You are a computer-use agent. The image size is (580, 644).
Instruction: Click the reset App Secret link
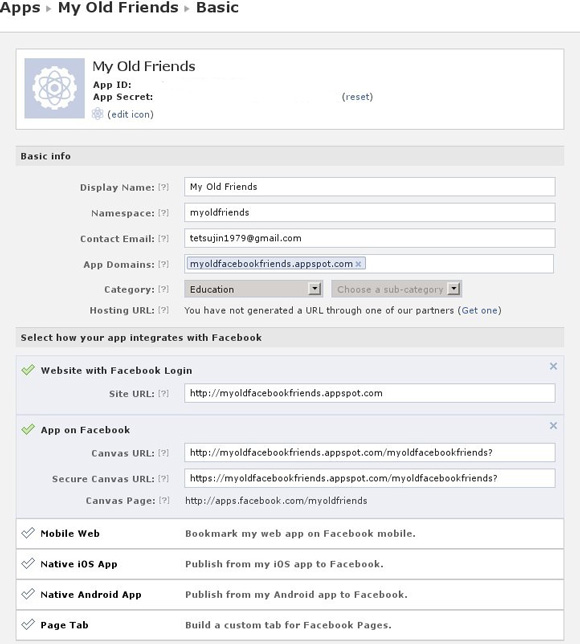[357, 97]
